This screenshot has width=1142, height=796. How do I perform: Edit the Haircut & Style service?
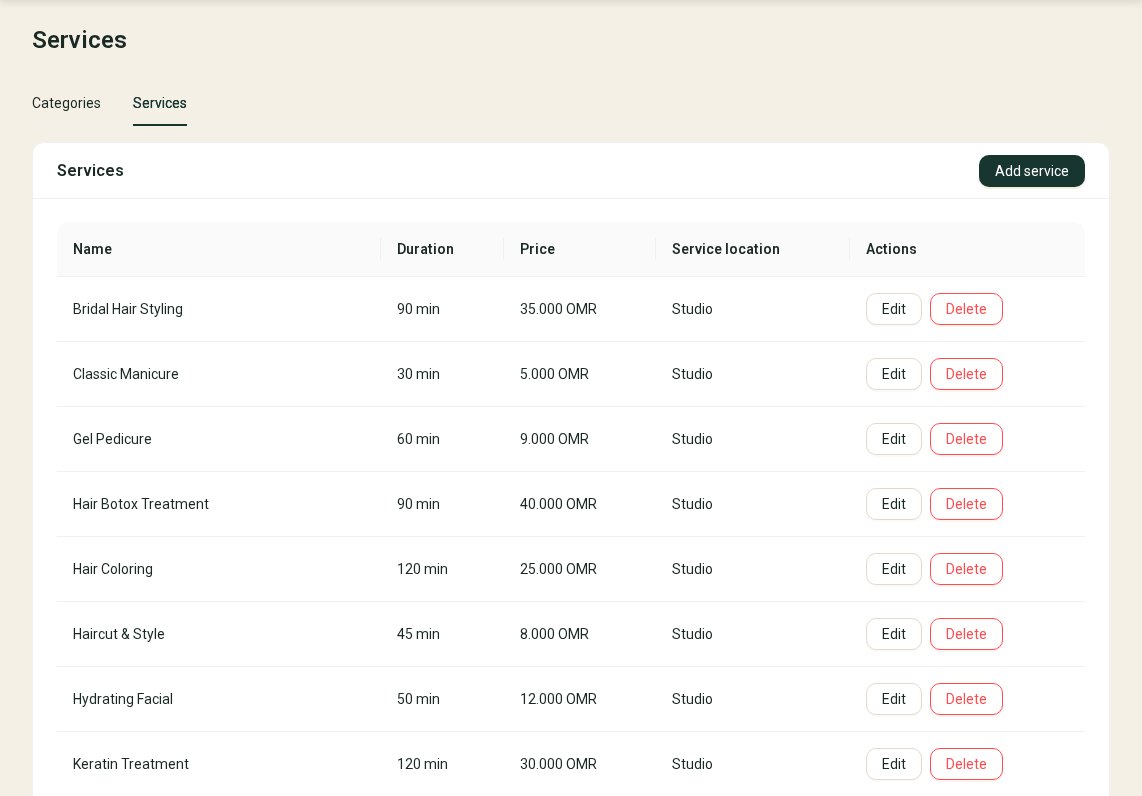pos(894,634)
